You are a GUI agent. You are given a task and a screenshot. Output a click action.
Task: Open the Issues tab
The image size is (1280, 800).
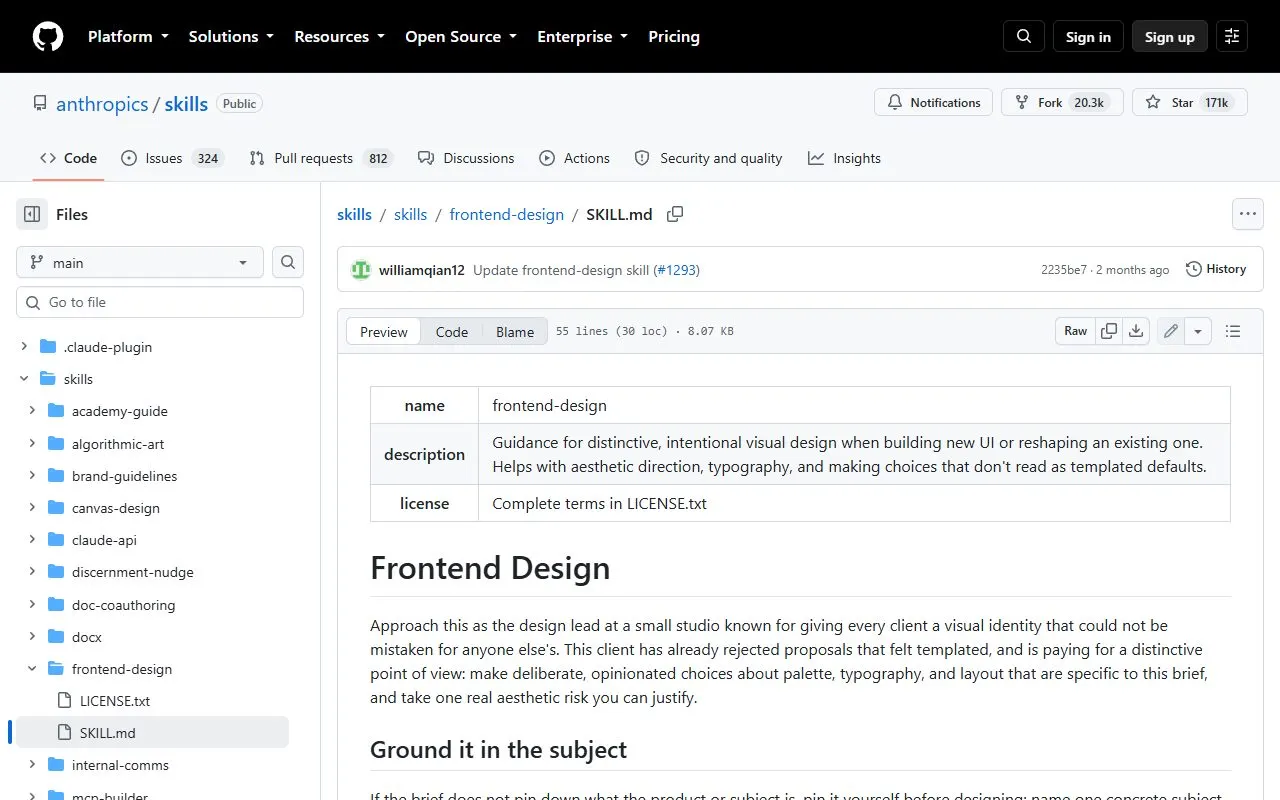pyautogui.click(x=171, y=158)
